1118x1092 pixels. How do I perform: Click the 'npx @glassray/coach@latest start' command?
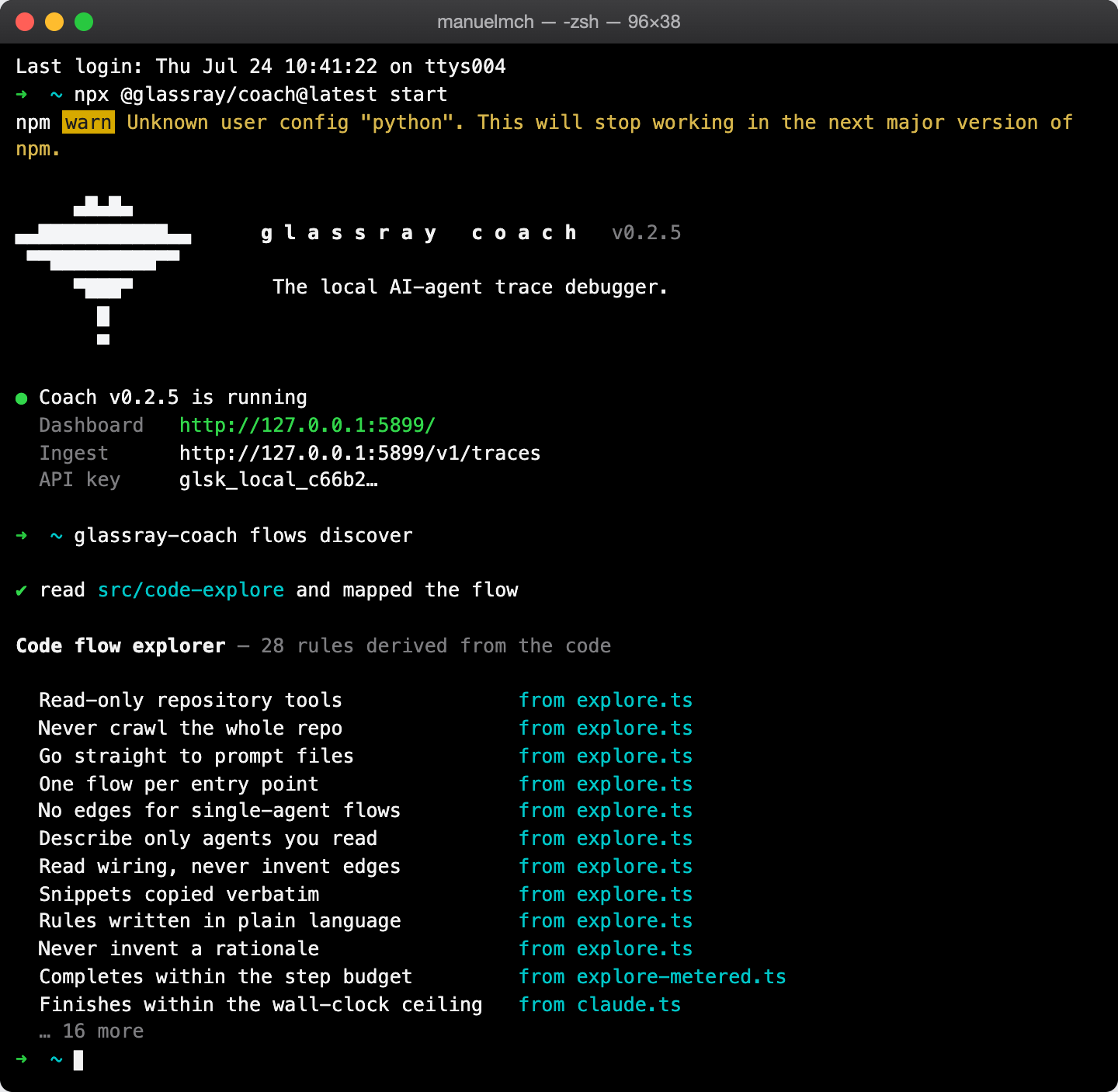pos(261,94)
